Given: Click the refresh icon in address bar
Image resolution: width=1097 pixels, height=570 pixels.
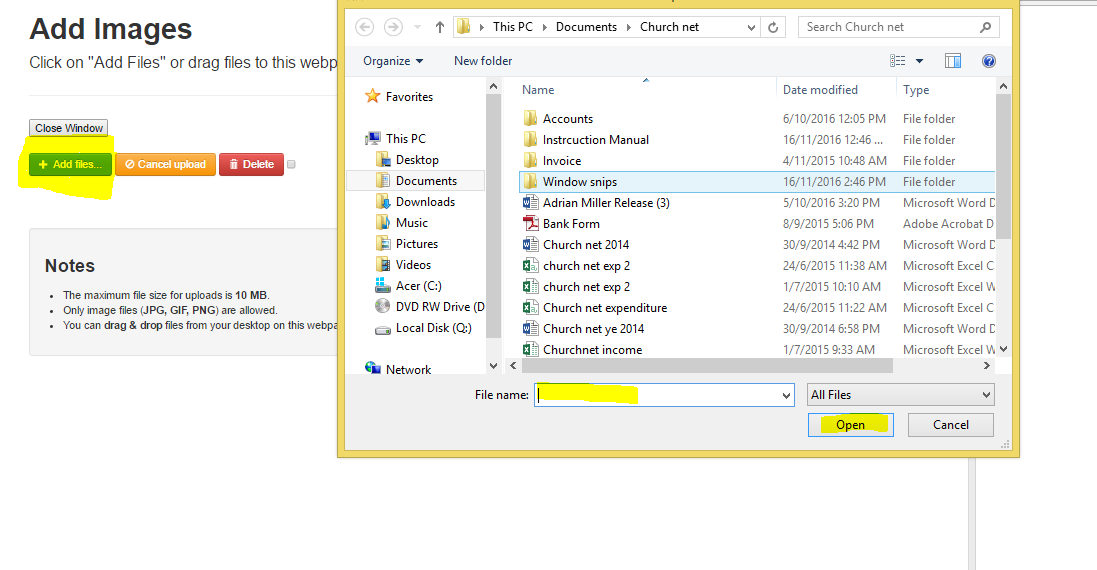Looking at the screenshot, I should pyautogui.click(x=773, y=27).
